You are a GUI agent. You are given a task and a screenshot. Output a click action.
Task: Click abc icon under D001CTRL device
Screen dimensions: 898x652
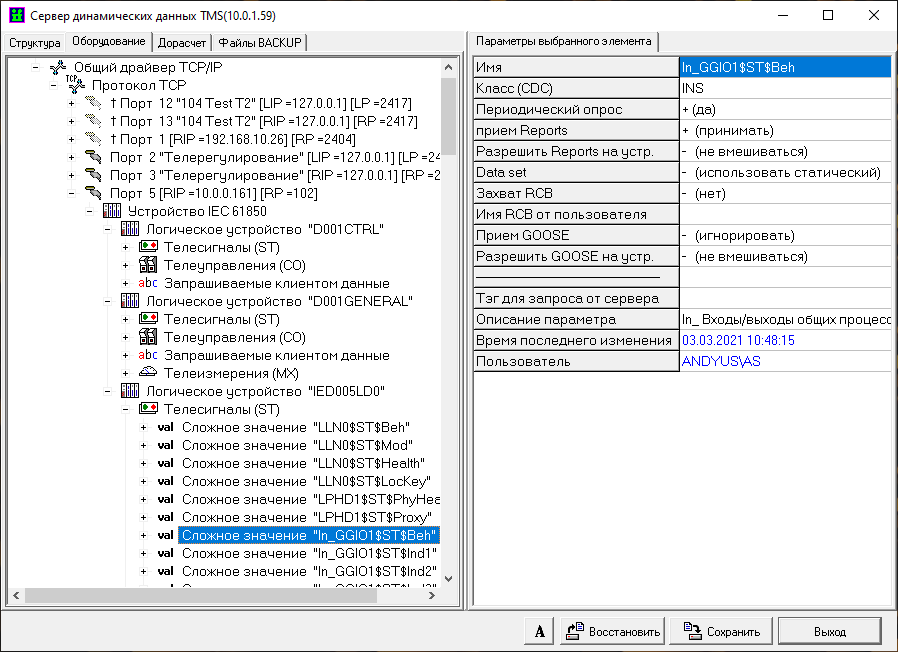(147, 283)
